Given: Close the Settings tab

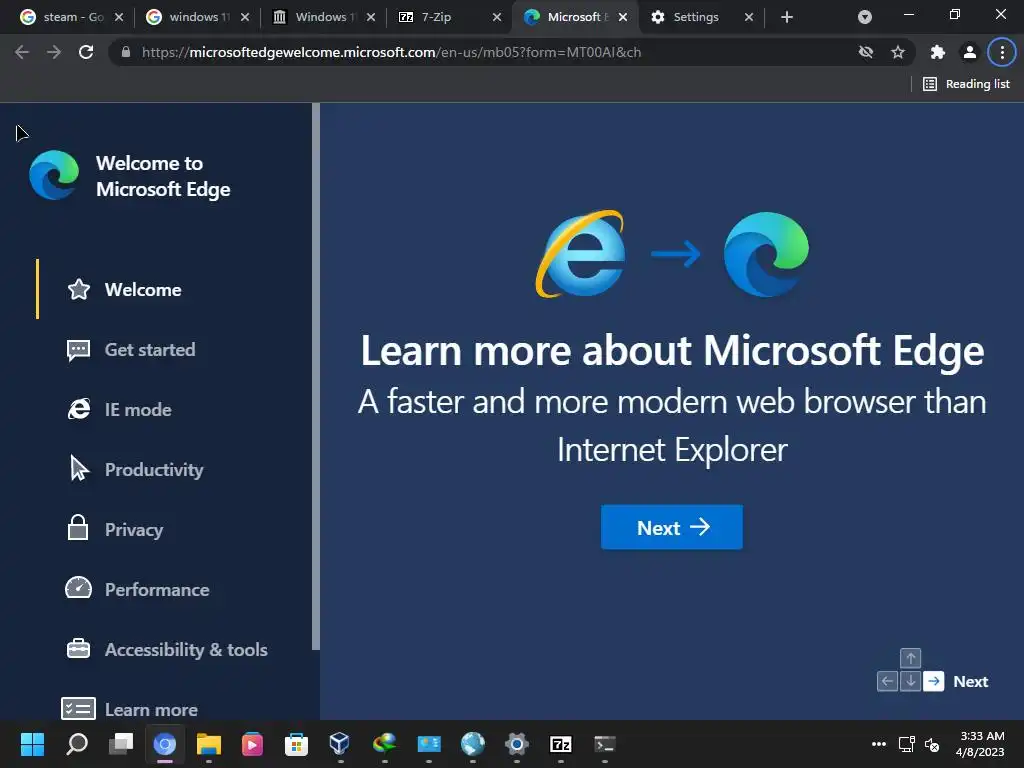Looking at the screenshot, I should pyautogui.click(x=749, y=17).
